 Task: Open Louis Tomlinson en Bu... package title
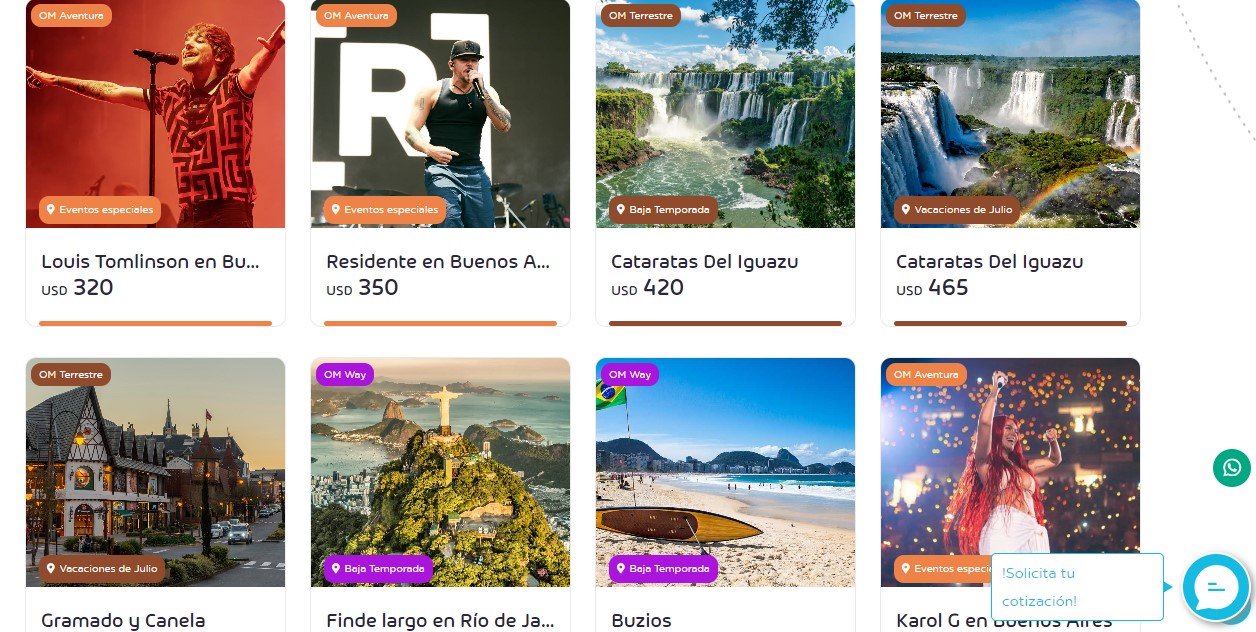150,262
